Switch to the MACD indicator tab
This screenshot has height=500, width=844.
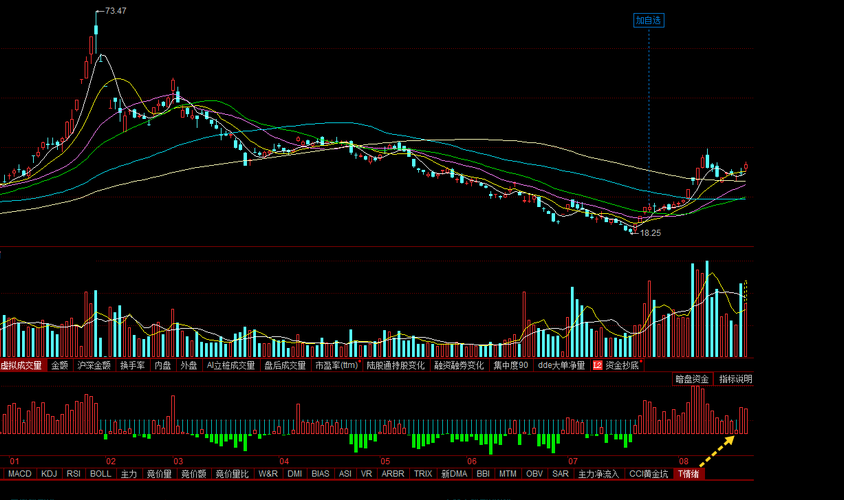tap(20, 474)
